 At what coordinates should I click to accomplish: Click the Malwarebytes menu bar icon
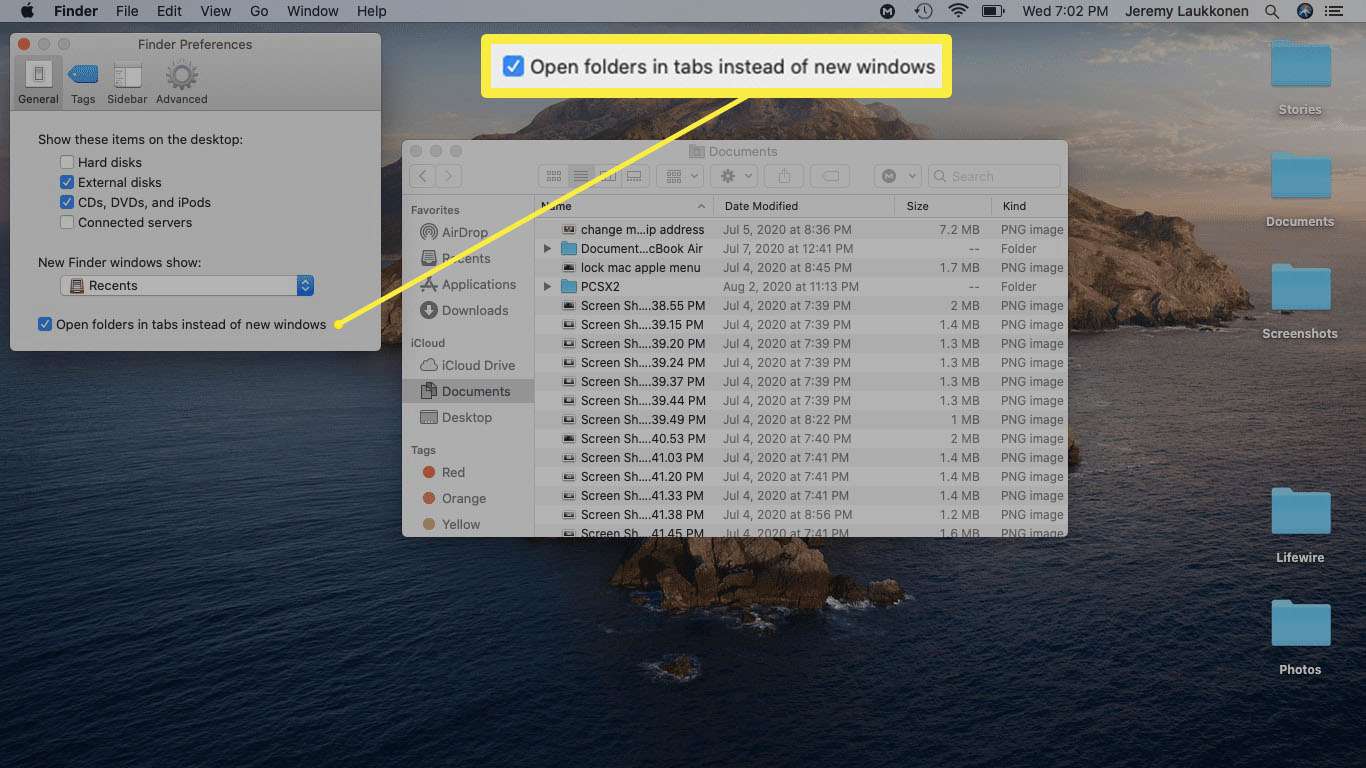pyautogui.click(x=888, y=11)
